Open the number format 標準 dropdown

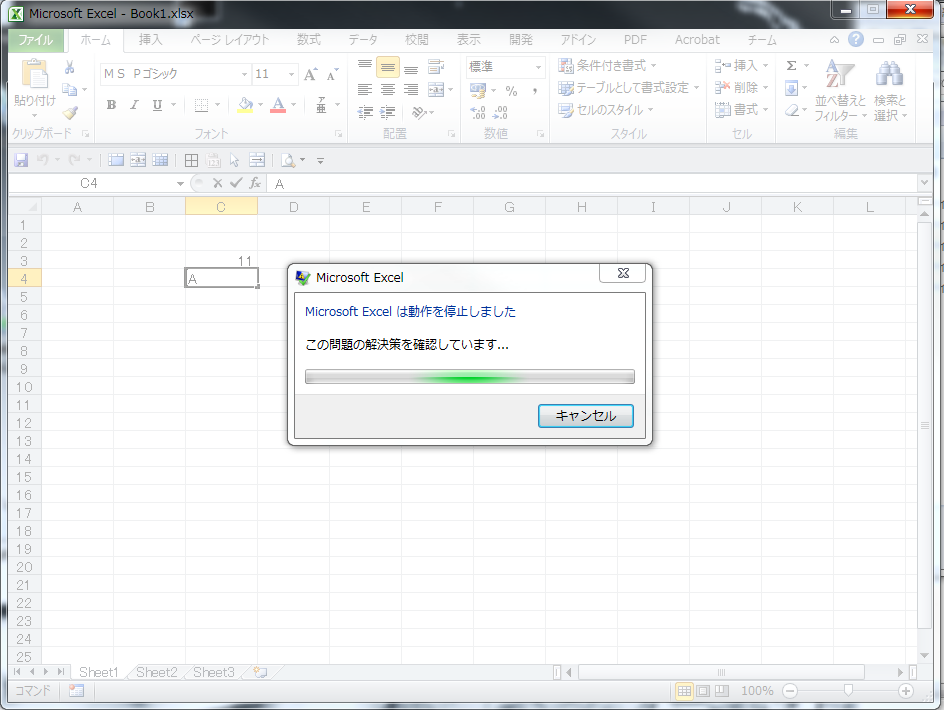(538, 67)
